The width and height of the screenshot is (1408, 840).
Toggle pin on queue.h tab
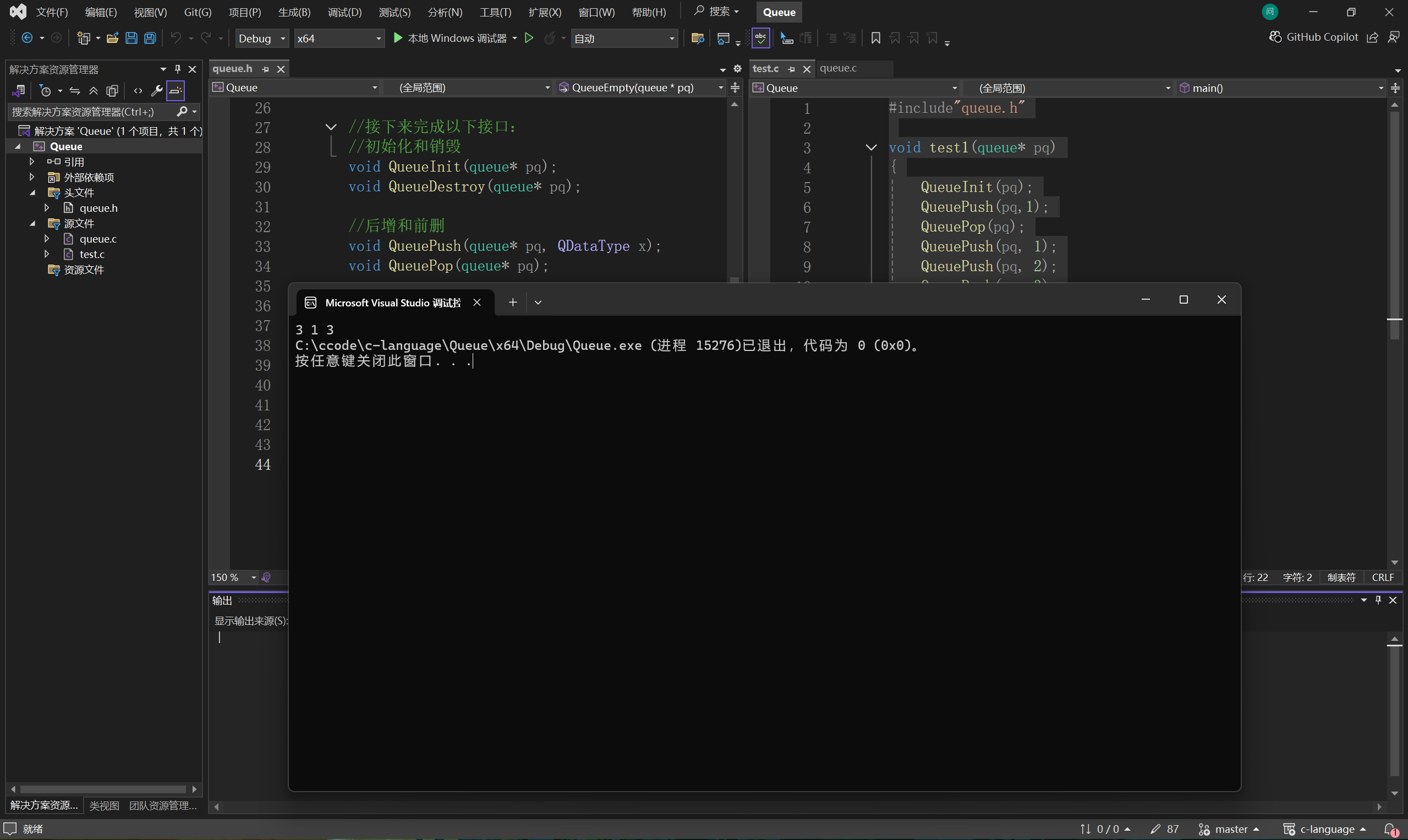point(266,69)
